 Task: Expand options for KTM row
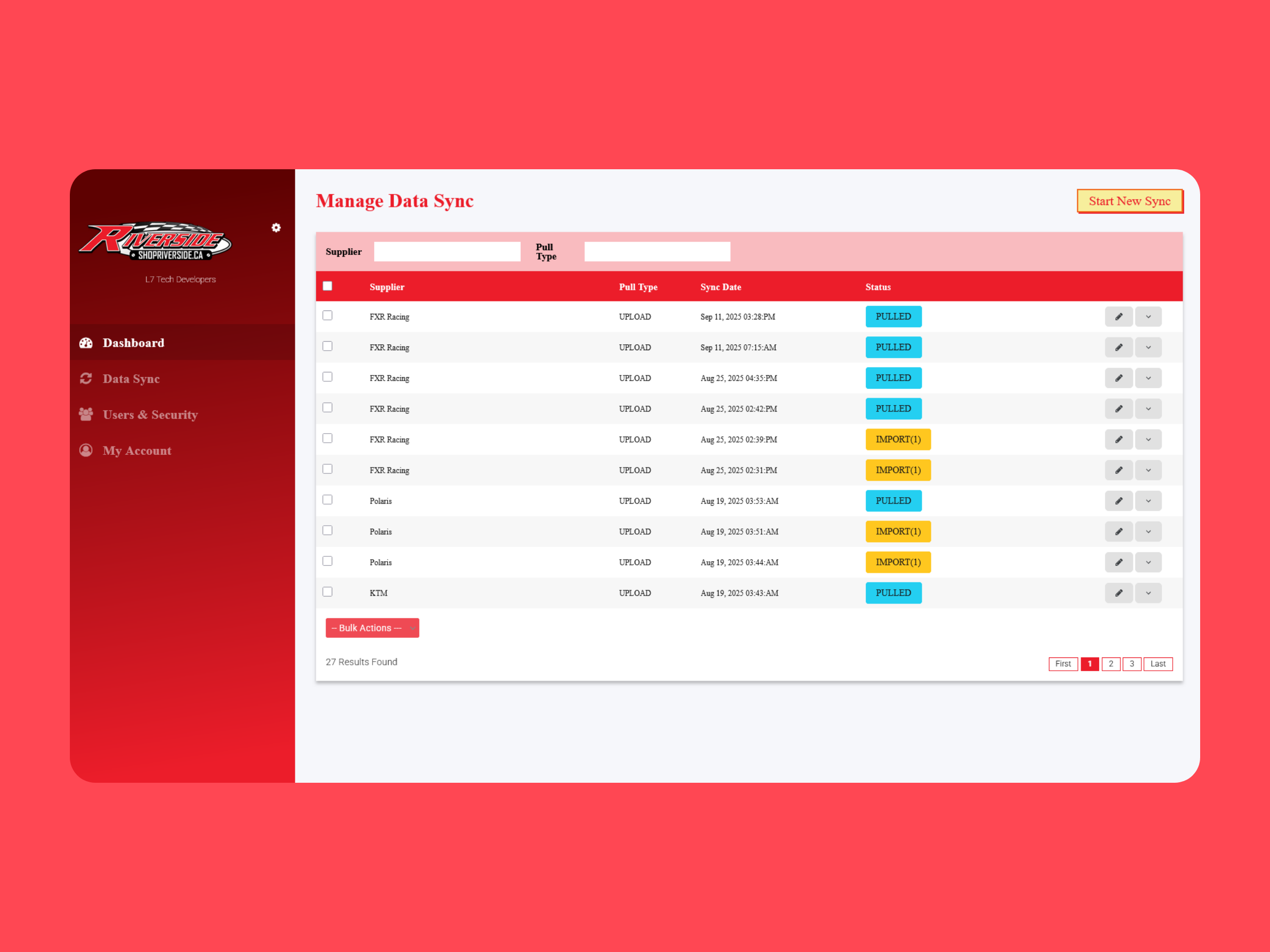click(x=1148, y=593)
